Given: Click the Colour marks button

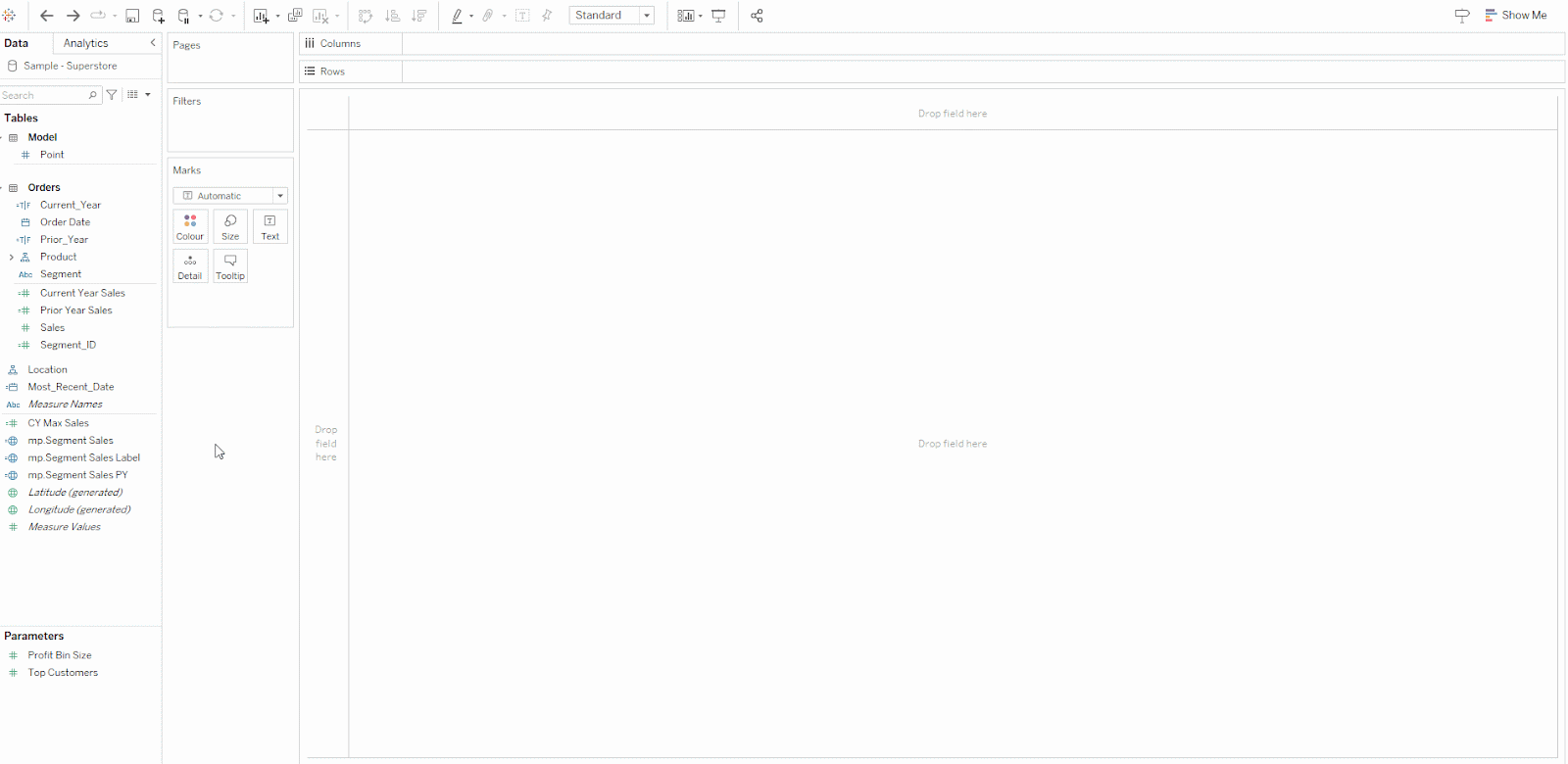Looking at the screenshot, I should 190,226.
